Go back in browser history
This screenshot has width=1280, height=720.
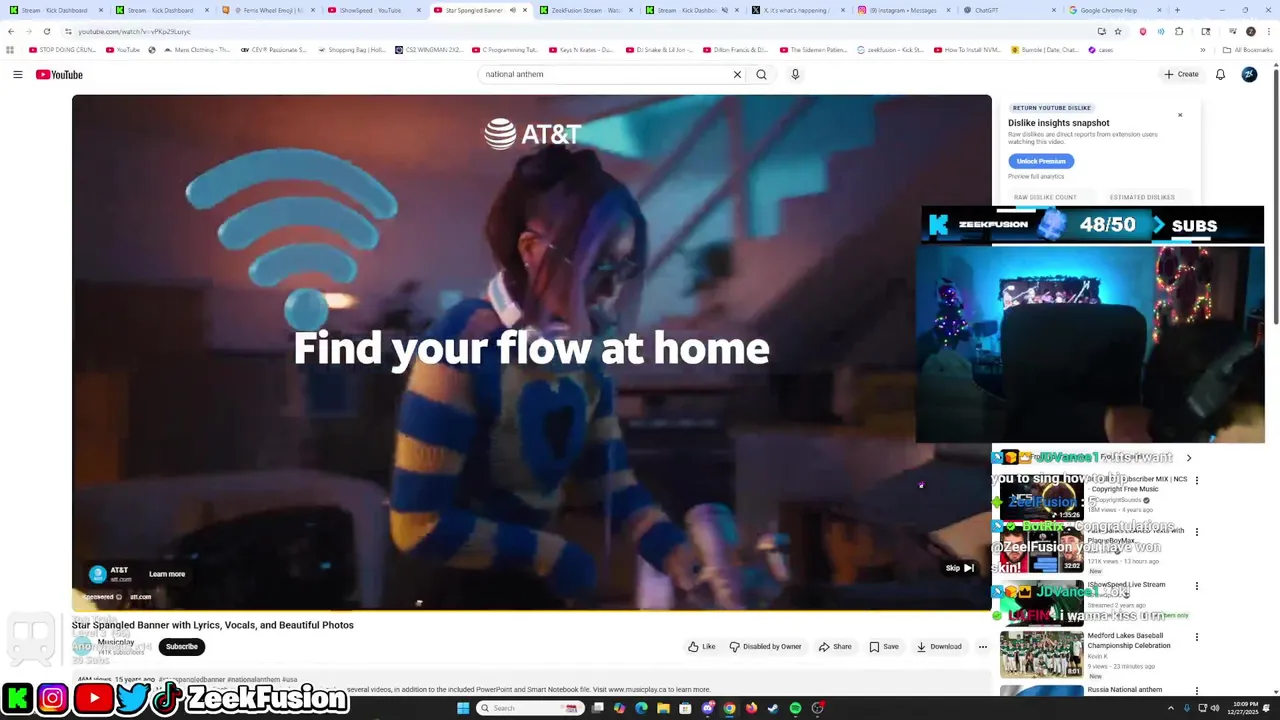(11, 32)
